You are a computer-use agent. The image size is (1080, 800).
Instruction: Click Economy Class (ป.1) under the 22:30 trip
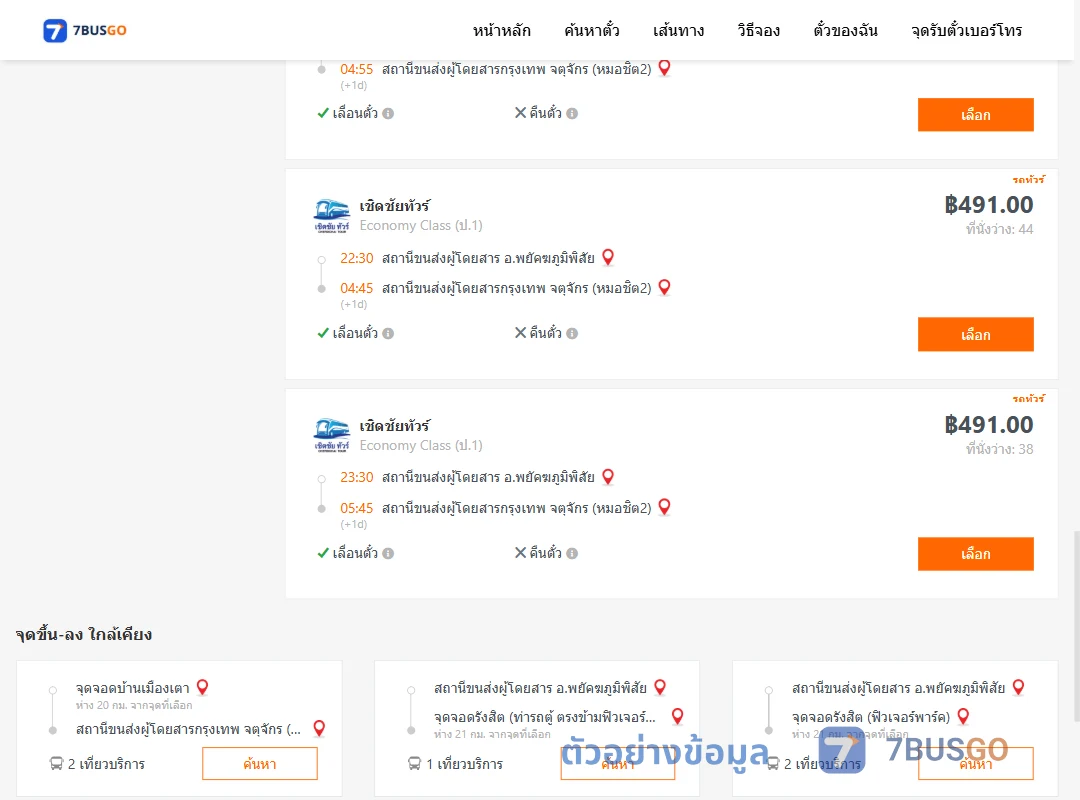(421, 225)
